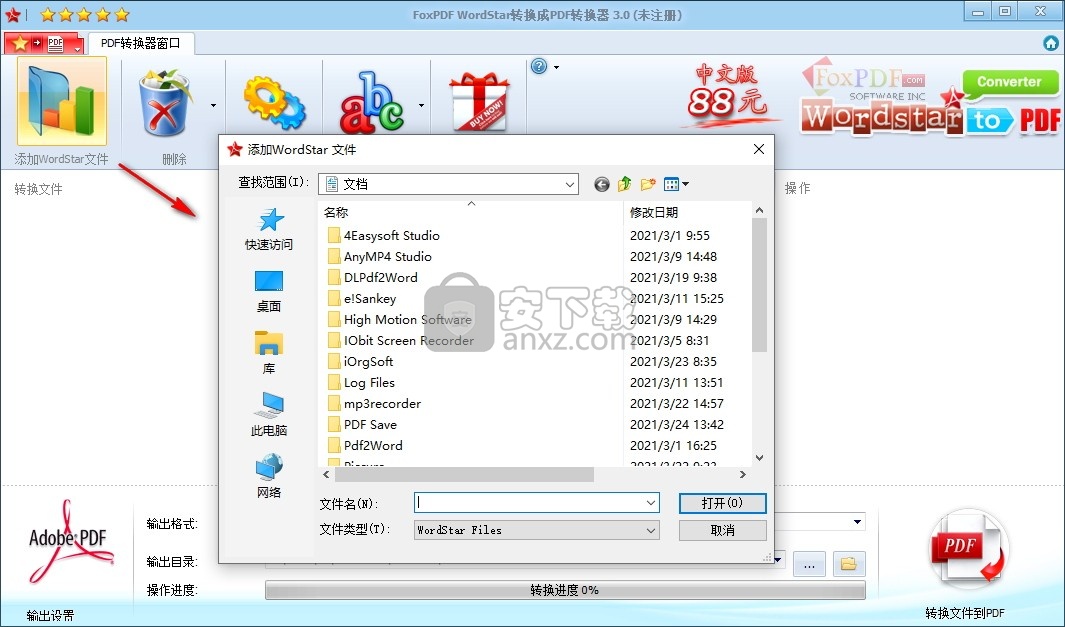Screen dimensions: 1065x627
Task: Expand the file name combo box arrow
Action: point(651,503)
